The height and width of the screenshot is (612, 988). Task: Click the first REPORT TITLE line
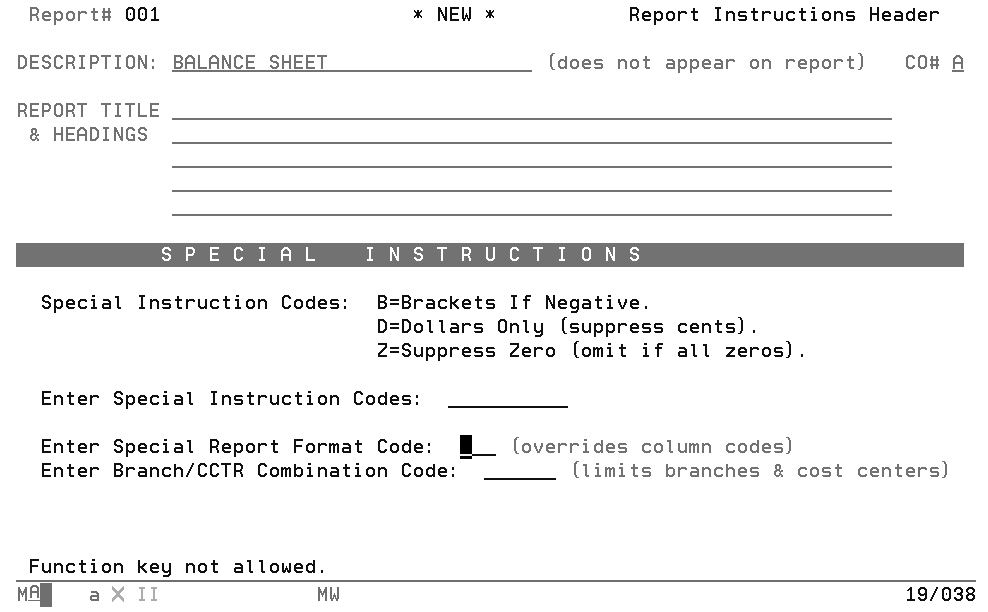(x=532, y=111)
